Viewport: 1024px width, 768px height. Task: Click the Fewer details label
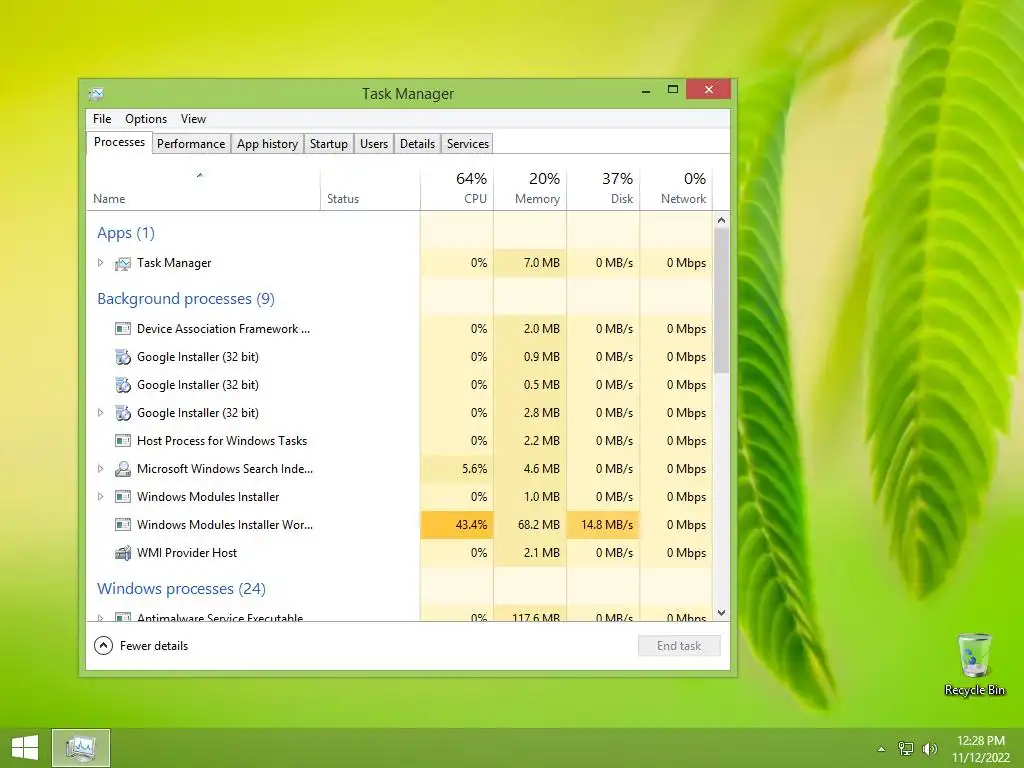[154, 646]
